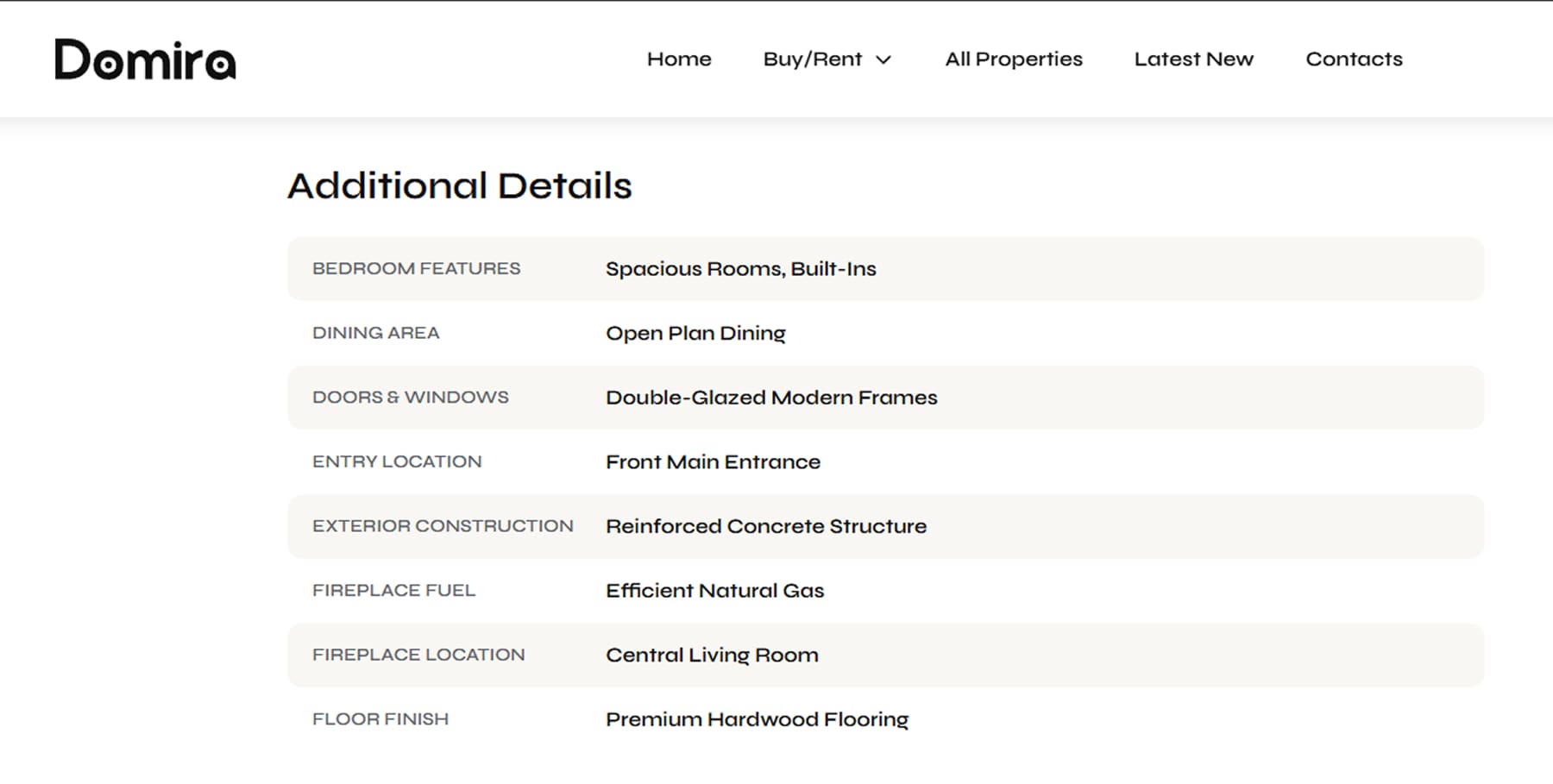This screenshot has width=1553, height=784.
Task: Go to All Properties
Action: pos(1014,59)
